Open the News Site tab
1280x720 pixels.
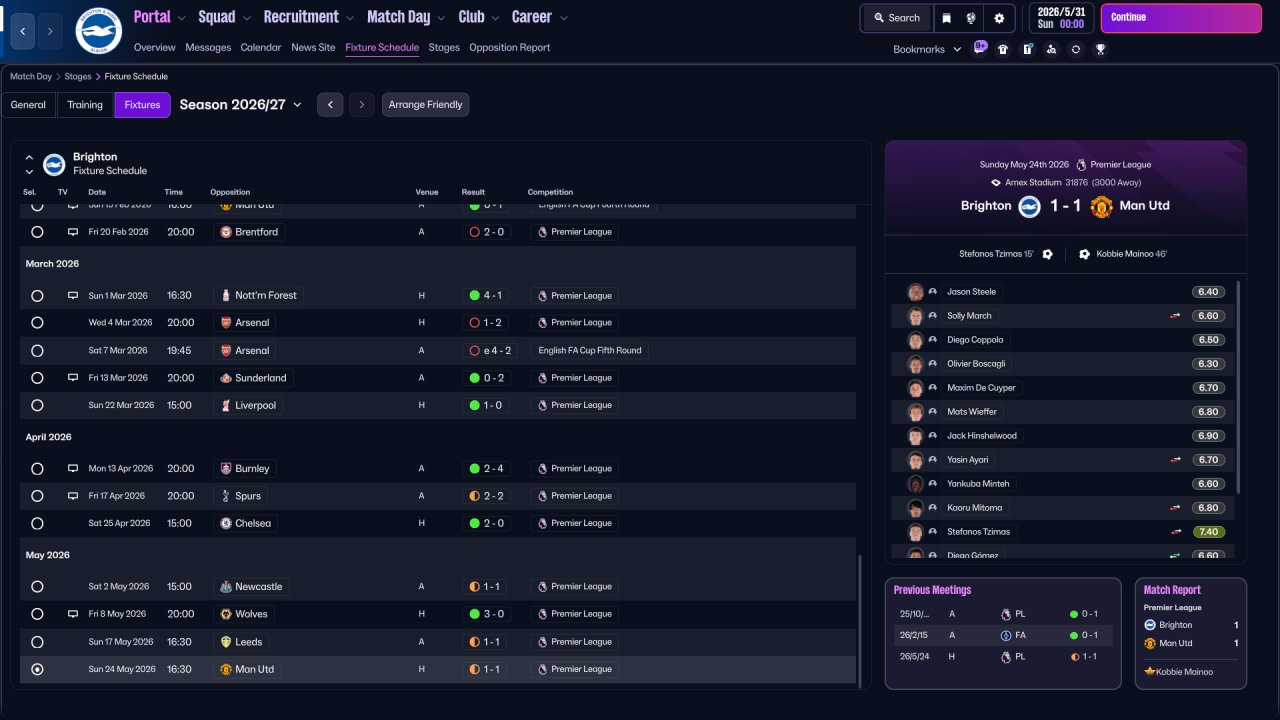click(x=313, y=48)
